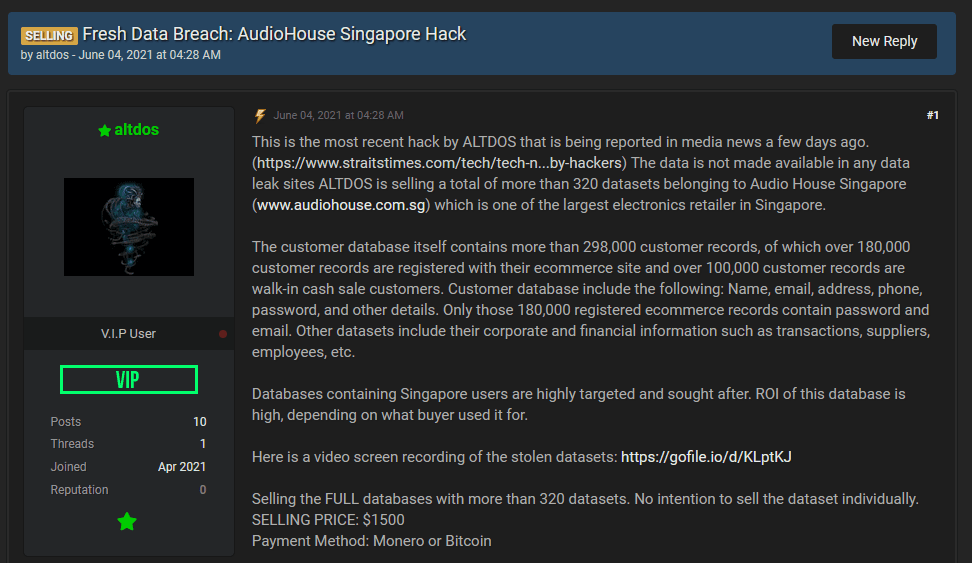Click the green star beside altdos username
Screen dimensions: 972x563
point(105,130)
